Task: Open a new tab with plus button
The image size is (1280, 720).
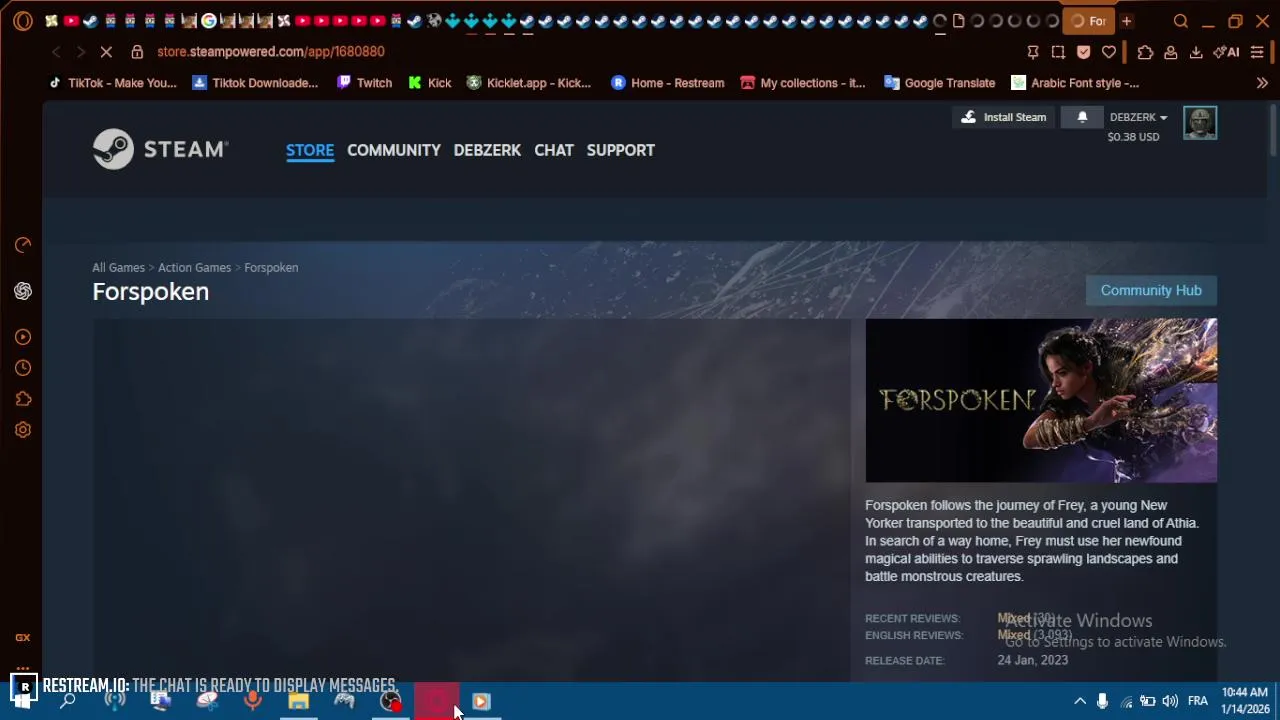Action: [x=1126, y=21]
